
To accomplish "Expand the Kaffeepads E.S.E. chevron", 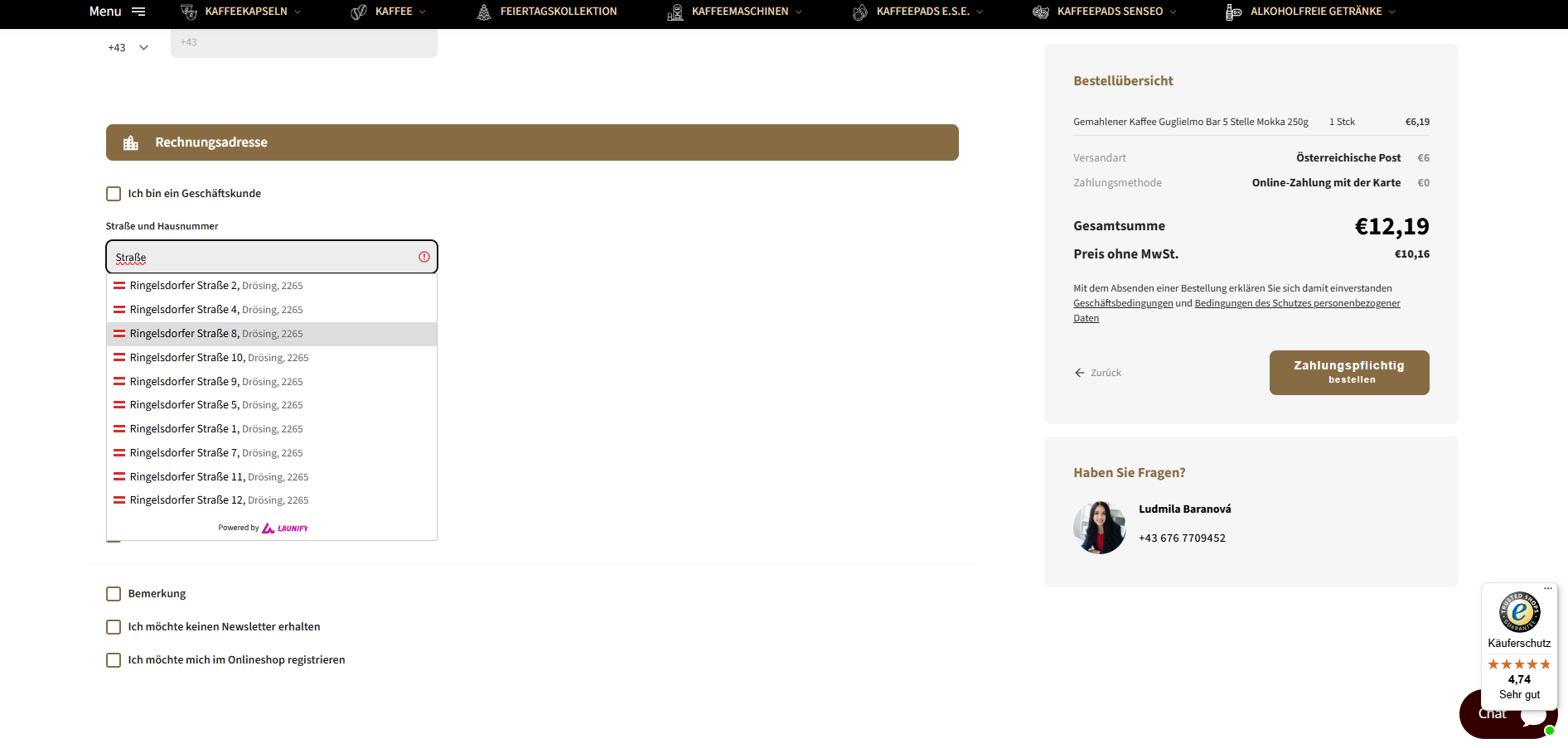I will tap(980, 12).
